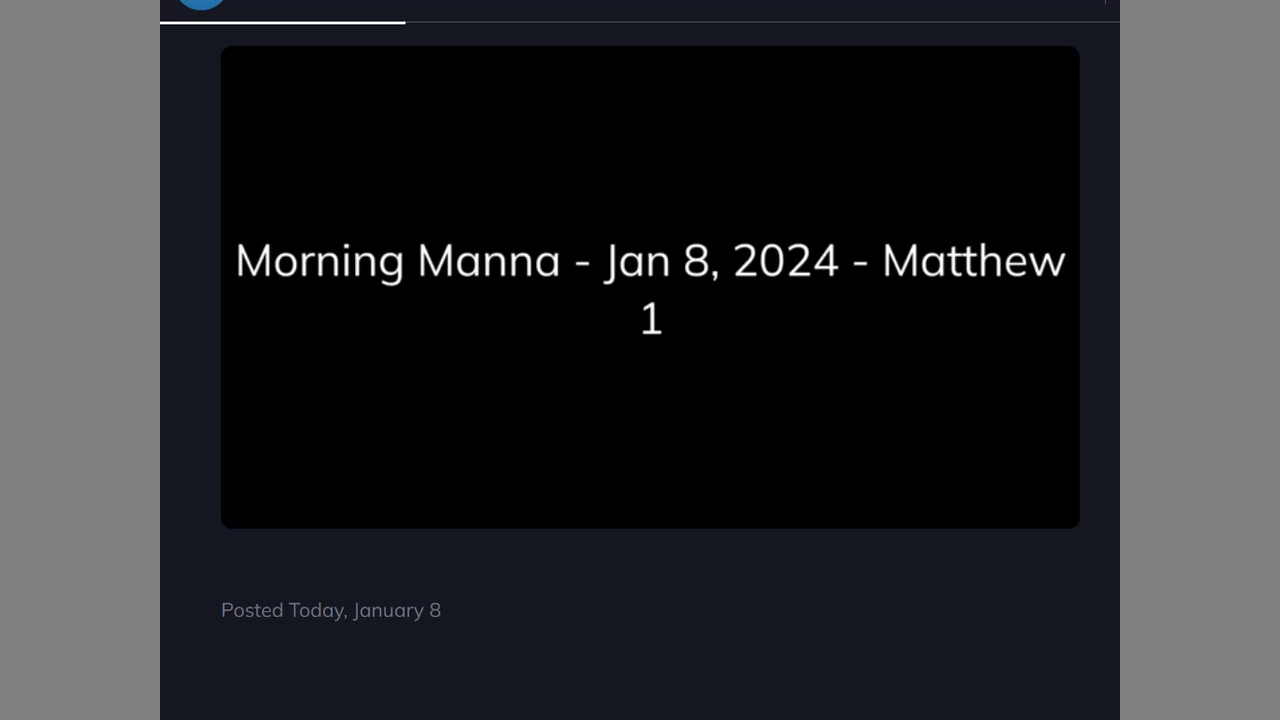Click the word "Manna" in the title
The width and height of the screenshot is (1280, 720).
coord(488,261)
